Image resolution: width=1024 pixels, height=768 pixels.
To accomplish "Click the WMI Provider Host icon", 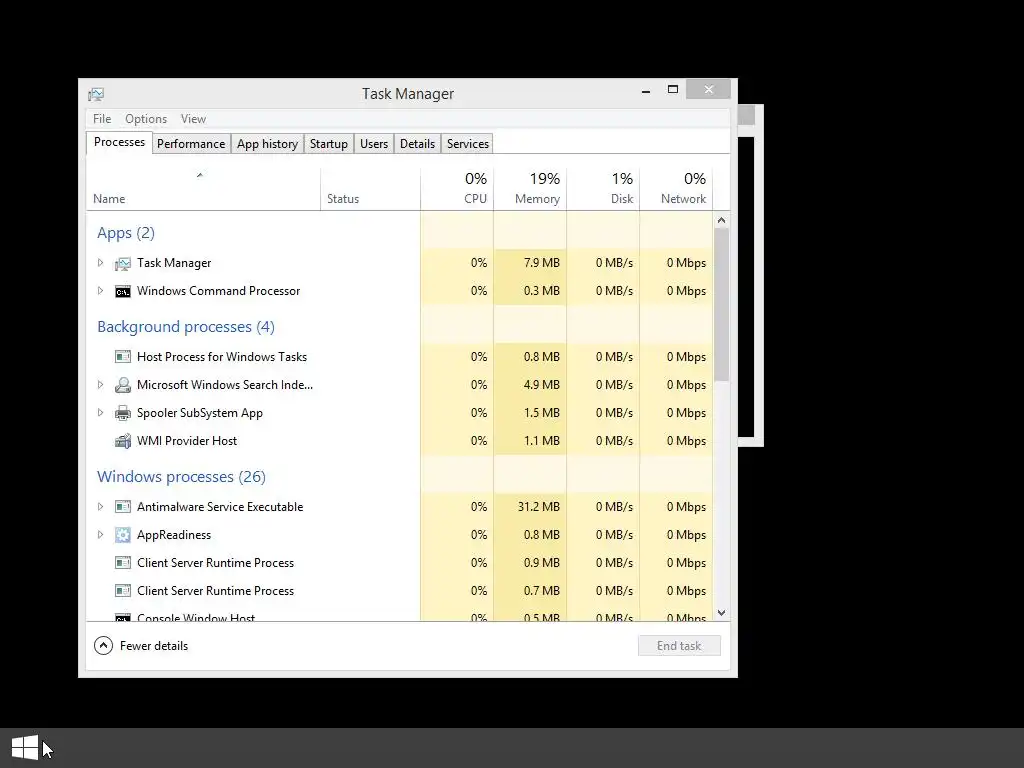I will click(x=123, y=441).
